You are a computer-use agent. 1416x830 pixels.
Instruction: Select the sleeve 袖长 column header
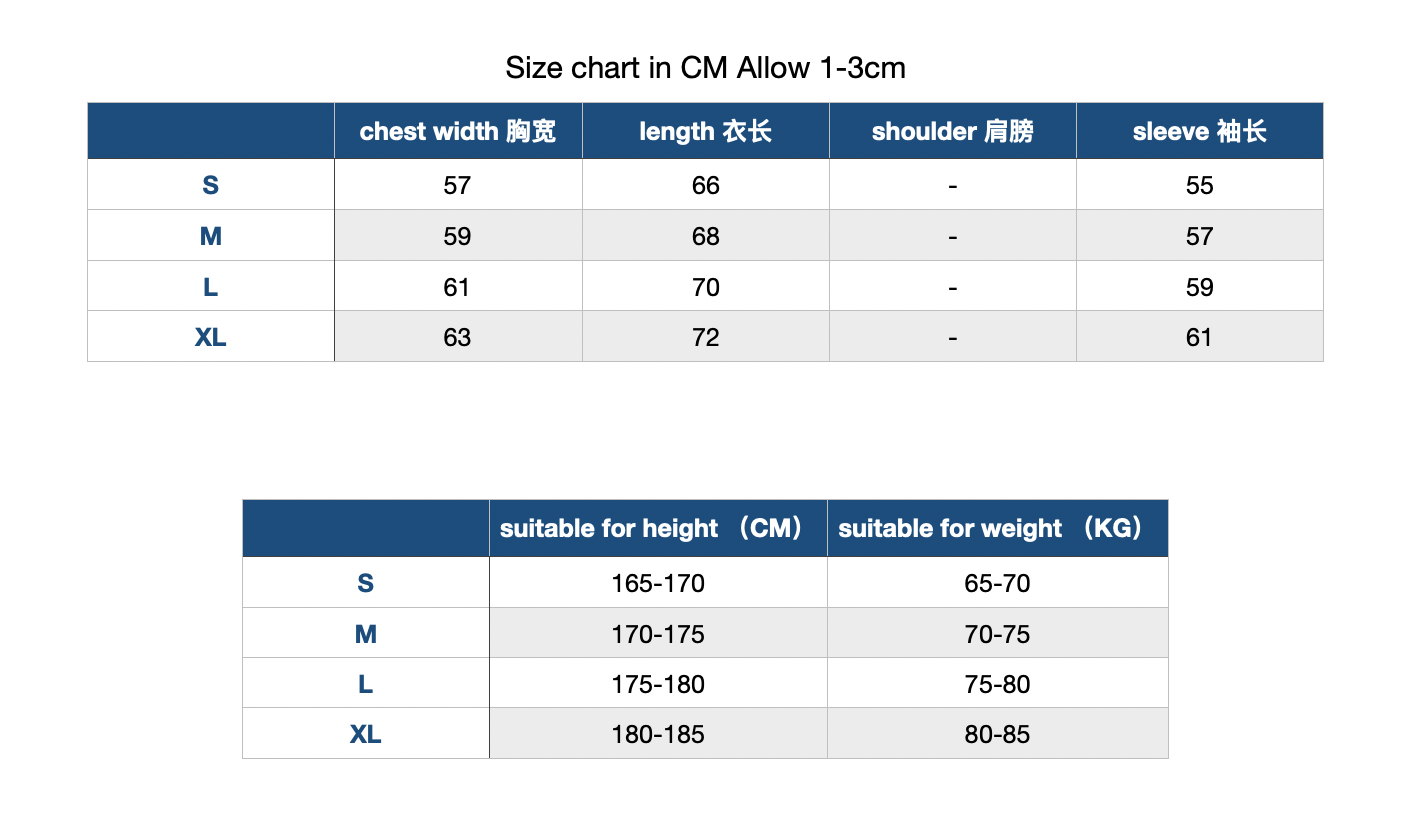[x=1200, y=131]
